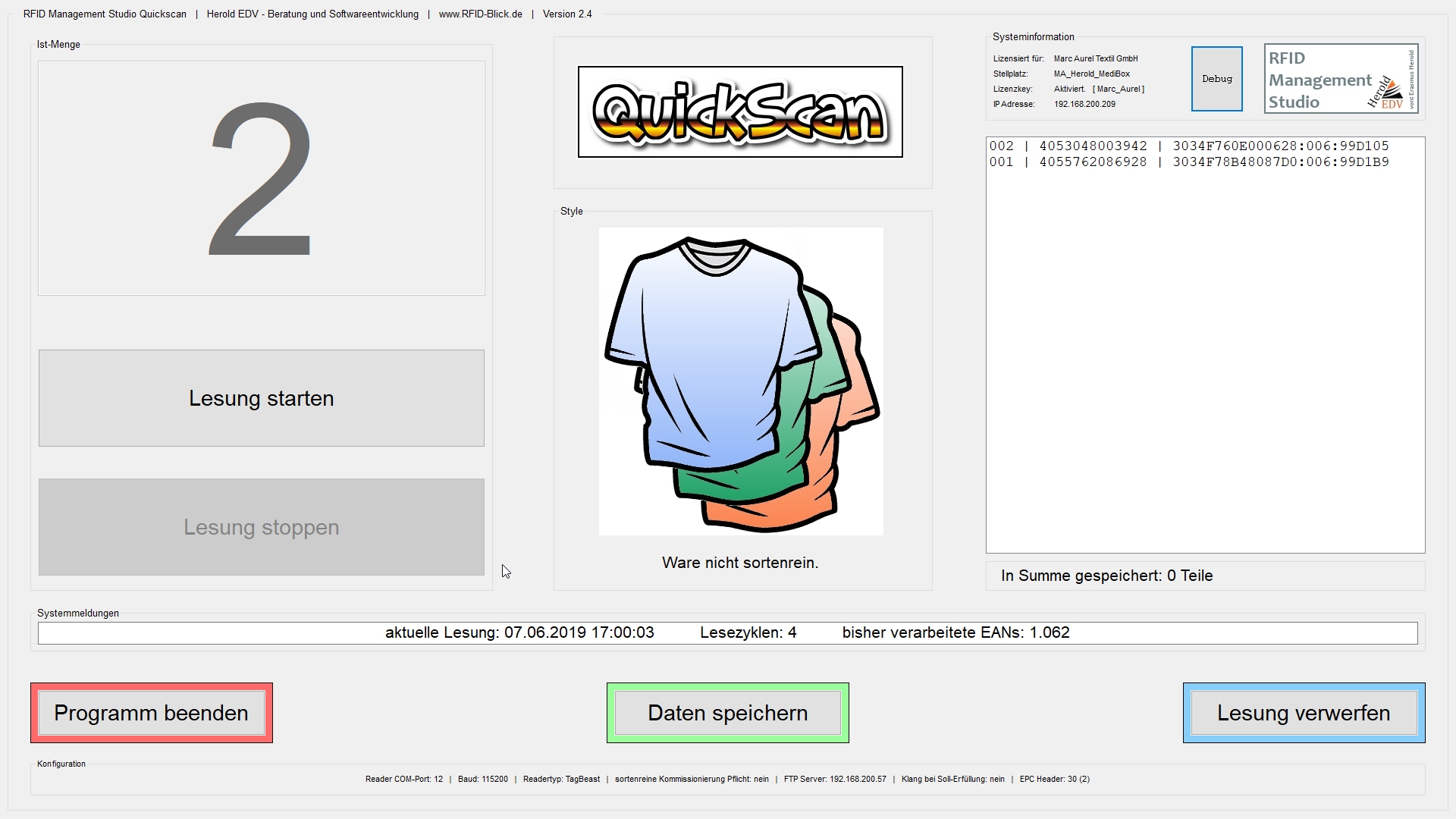Click the RFID Management Studio logo
Screen dimensions: 1456x819
click(1341, 79)
